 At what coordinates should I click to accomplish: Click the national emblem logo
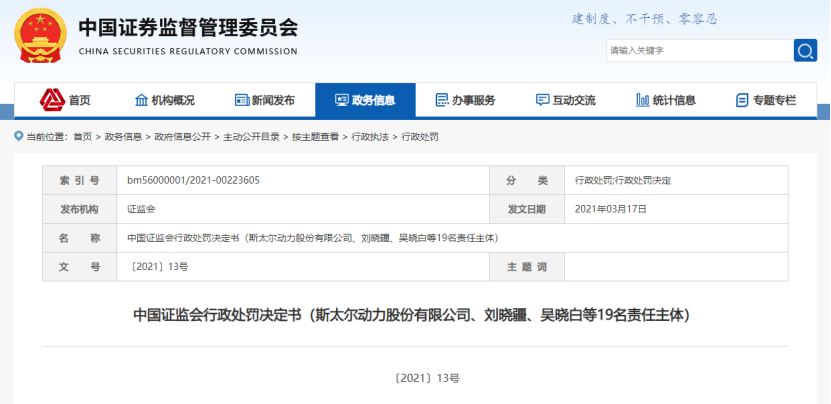coord(40,35)
